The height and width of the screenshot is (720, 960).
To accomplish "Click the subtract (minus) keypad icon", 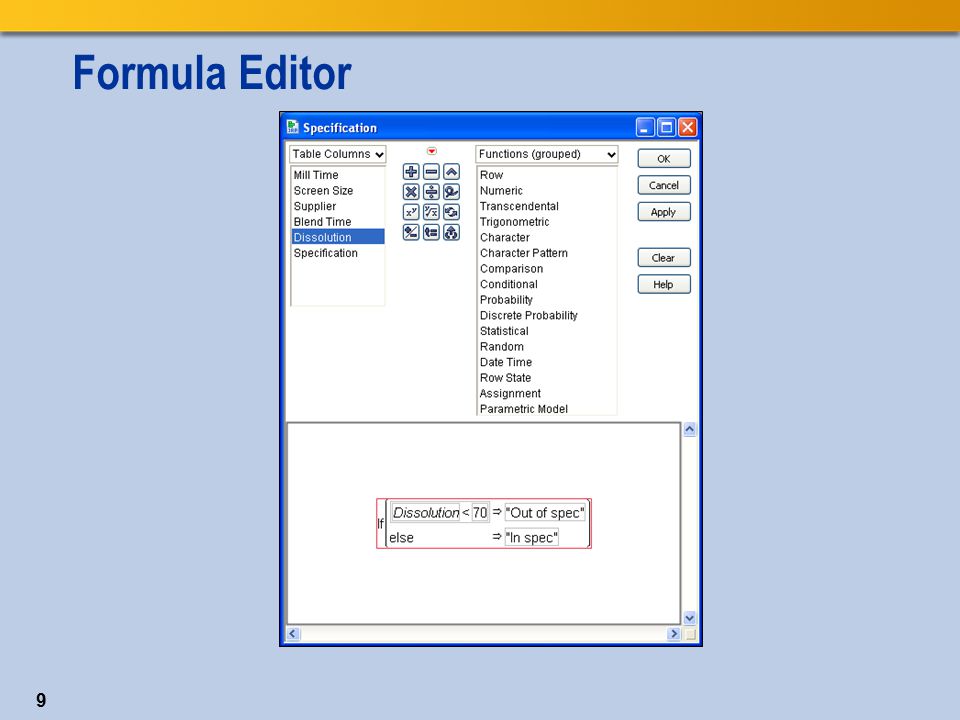I will coord(431,172).
